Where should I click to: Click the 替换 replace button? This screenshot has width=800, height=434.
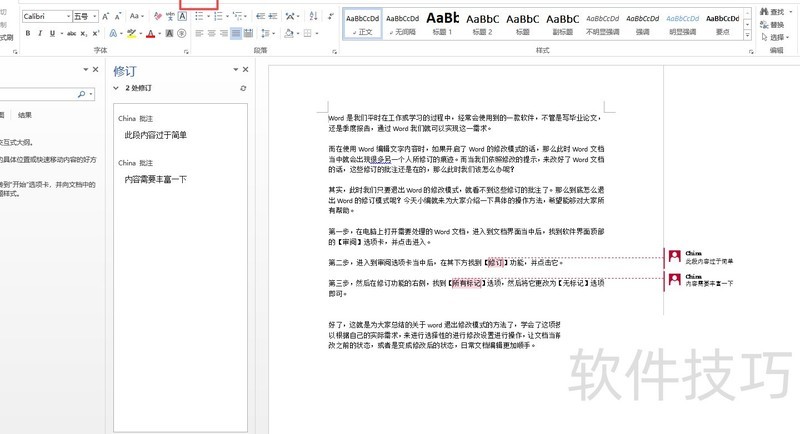click(x=775, y=24)
